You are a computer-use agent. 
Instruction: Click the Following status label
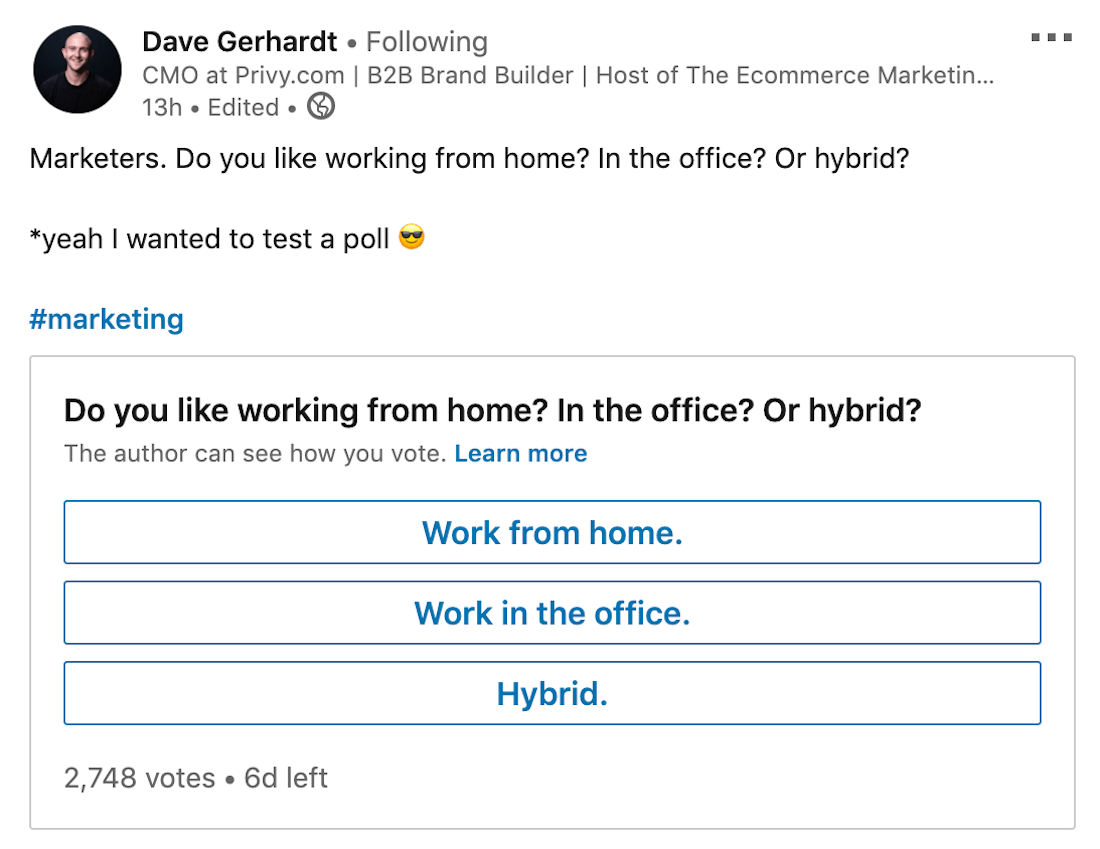pos(427,42)
